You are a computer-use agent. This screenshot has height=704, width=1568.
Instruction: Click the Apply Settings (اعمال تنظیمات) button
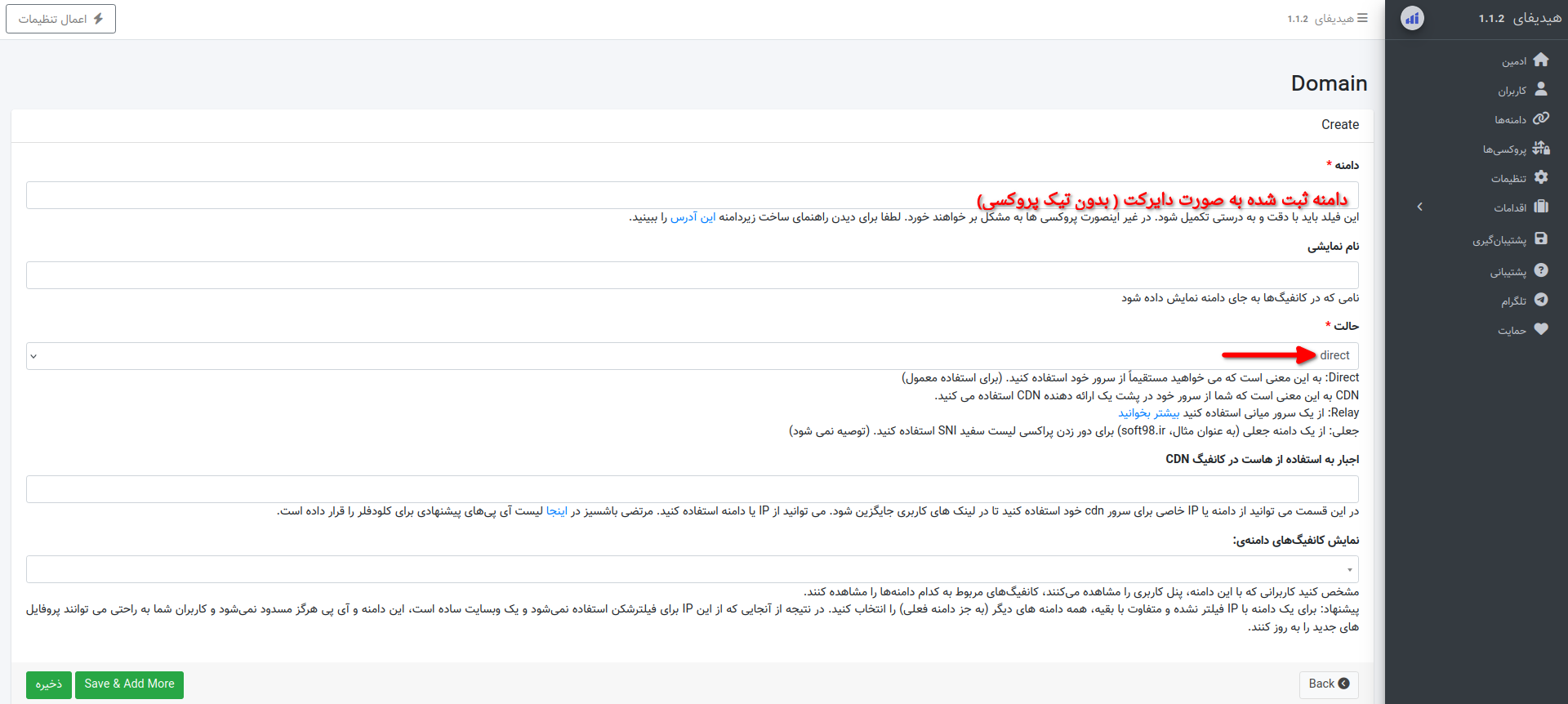pyautogui.click(x=60, y=19)
